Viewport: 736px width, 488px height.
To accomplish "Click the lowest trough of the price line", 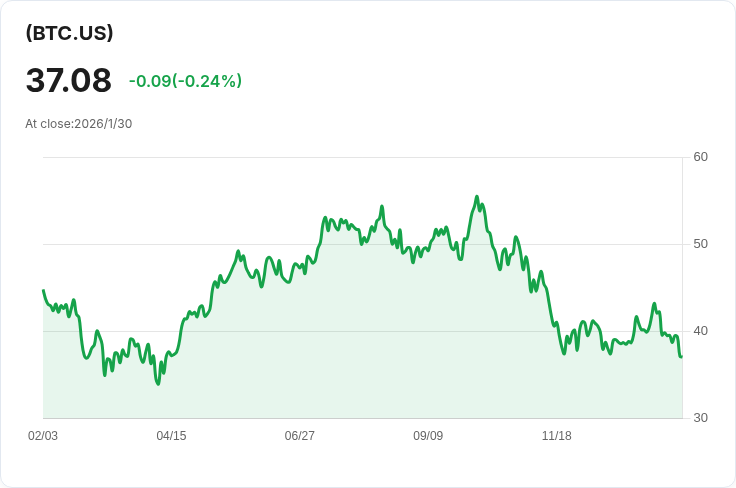I will click(158, 384).
